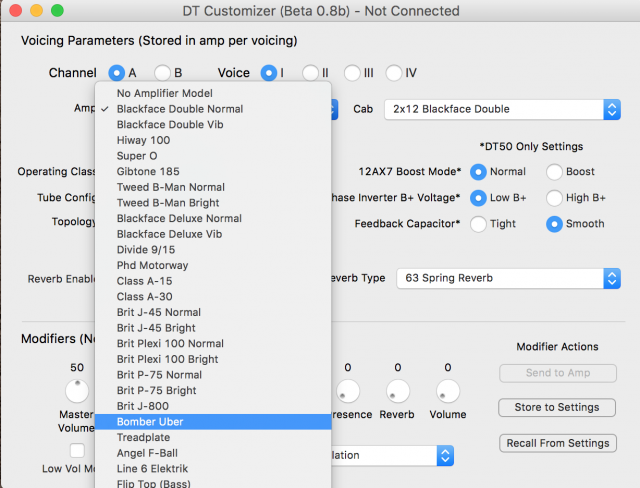The height and width of the screenshot is (488, 640).
Task: Close the DT Customizer window
Action: coord(16,10)
